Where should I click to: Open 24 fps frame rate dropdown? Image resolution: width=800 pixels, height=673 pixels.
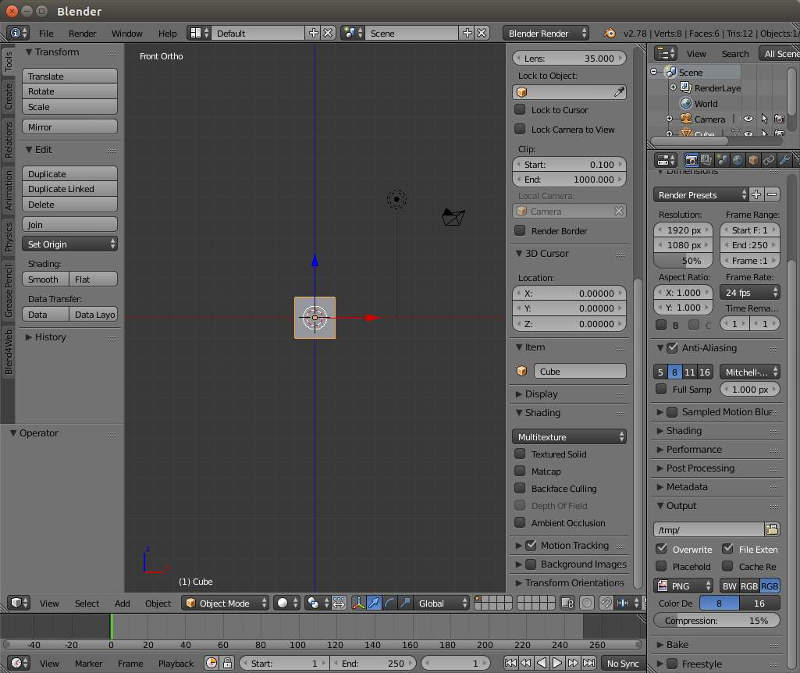750,292
